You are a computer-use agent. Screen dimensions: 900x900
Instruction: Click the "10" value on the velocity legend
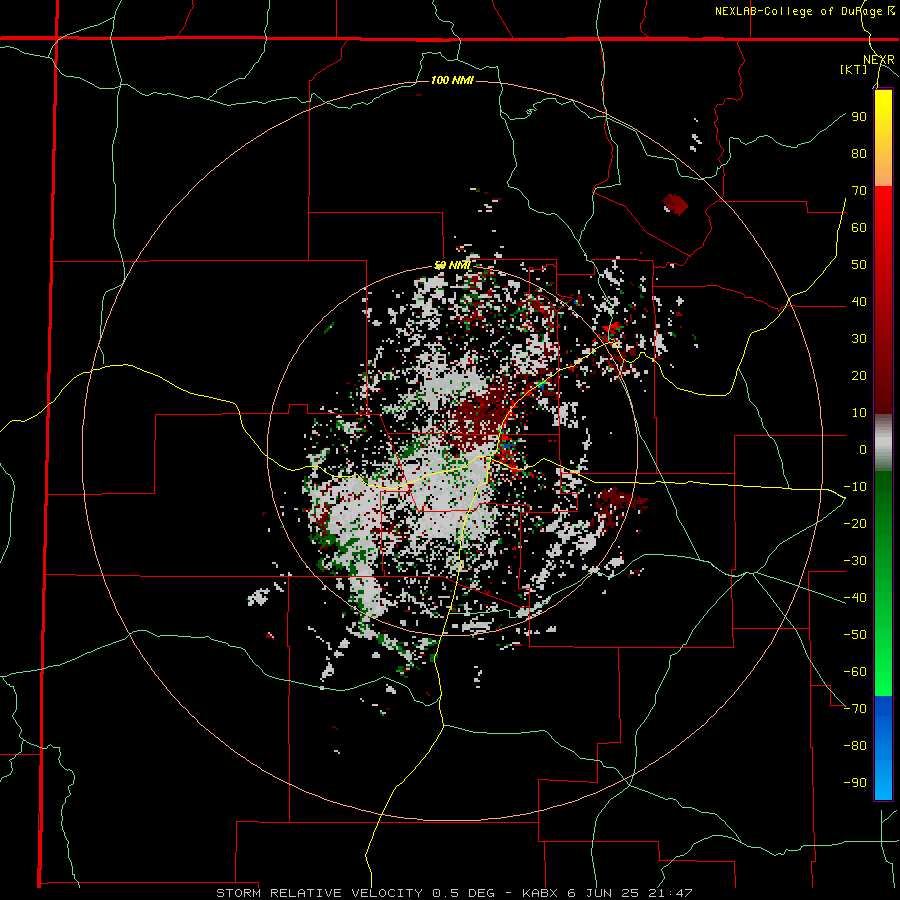point(859,413)
